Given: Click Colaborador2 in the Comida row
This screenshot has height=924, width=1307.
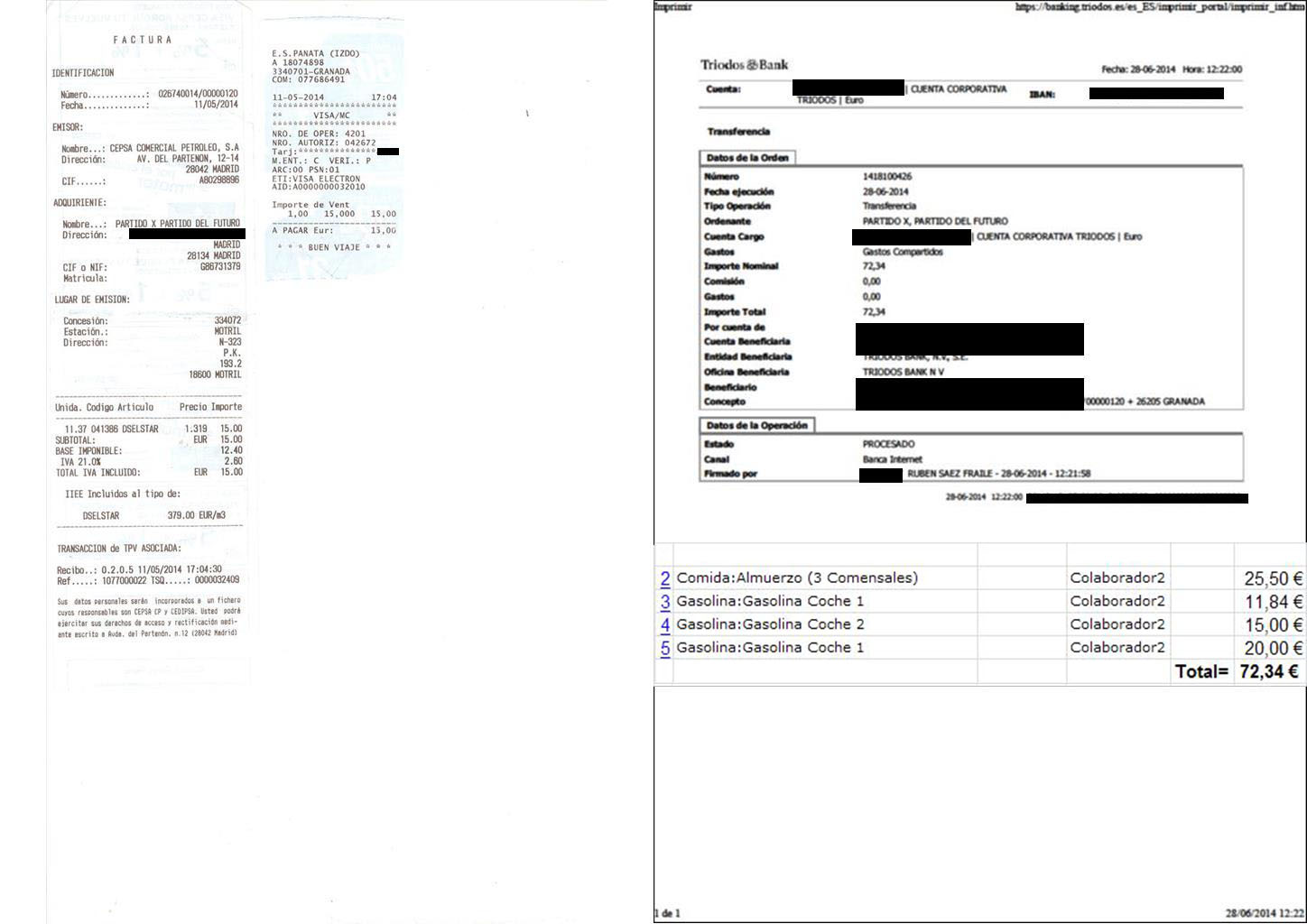Looking at the screenshot, I should (x=1117, y=578).
